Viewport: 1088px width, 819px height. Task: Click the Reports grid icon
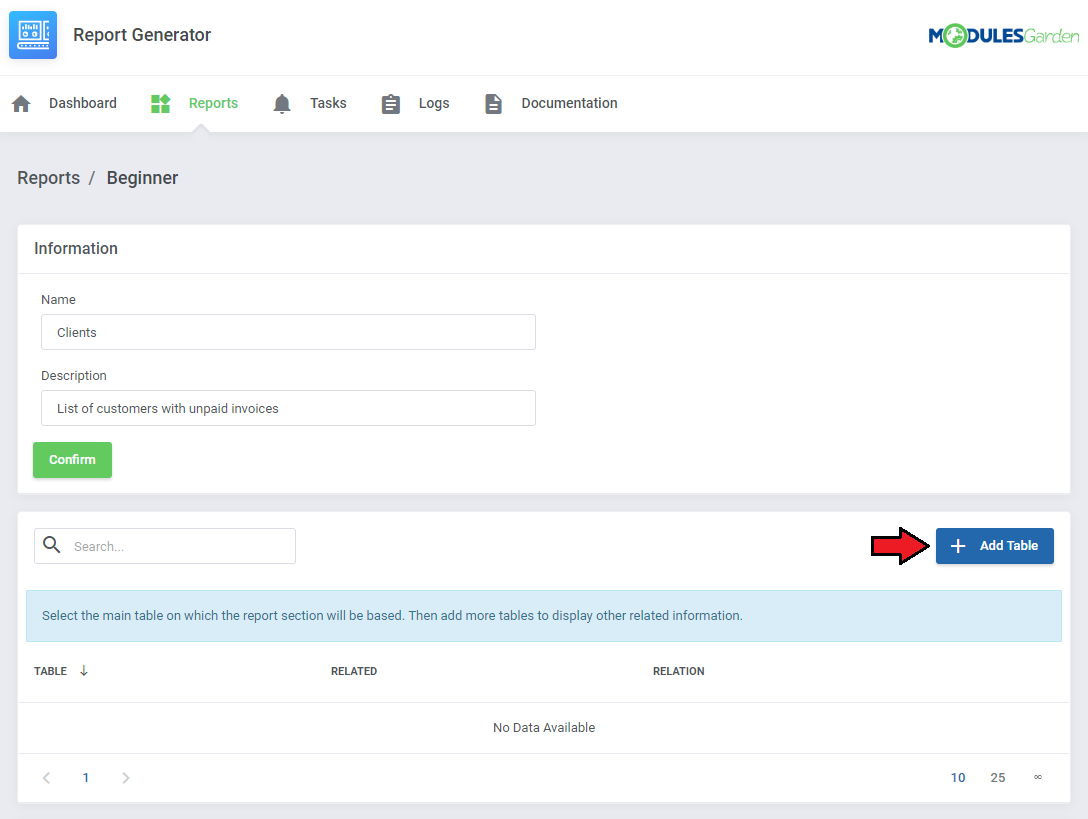[x=160, y=103]
